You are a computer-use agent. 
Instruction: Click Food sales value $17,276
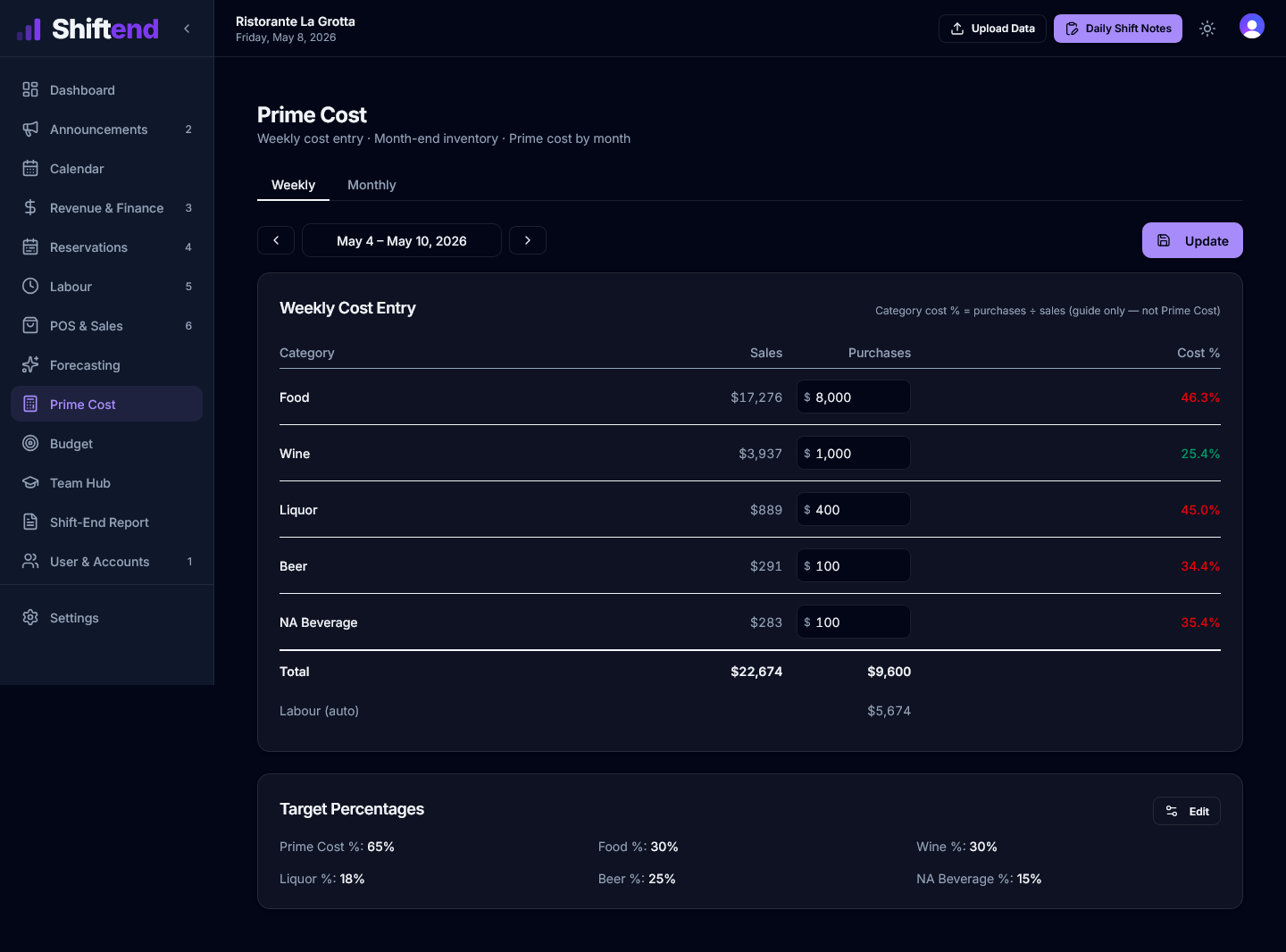(x=756, y=397)
